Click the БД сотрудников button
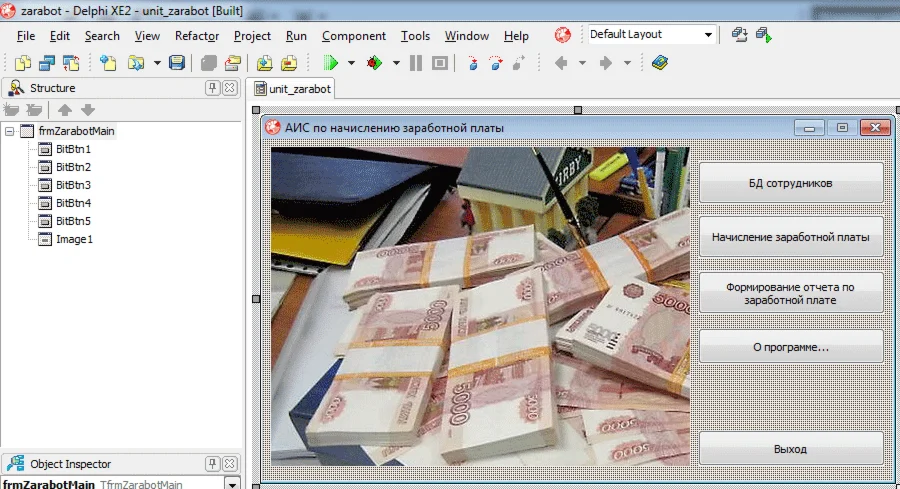 pos(791,183)
